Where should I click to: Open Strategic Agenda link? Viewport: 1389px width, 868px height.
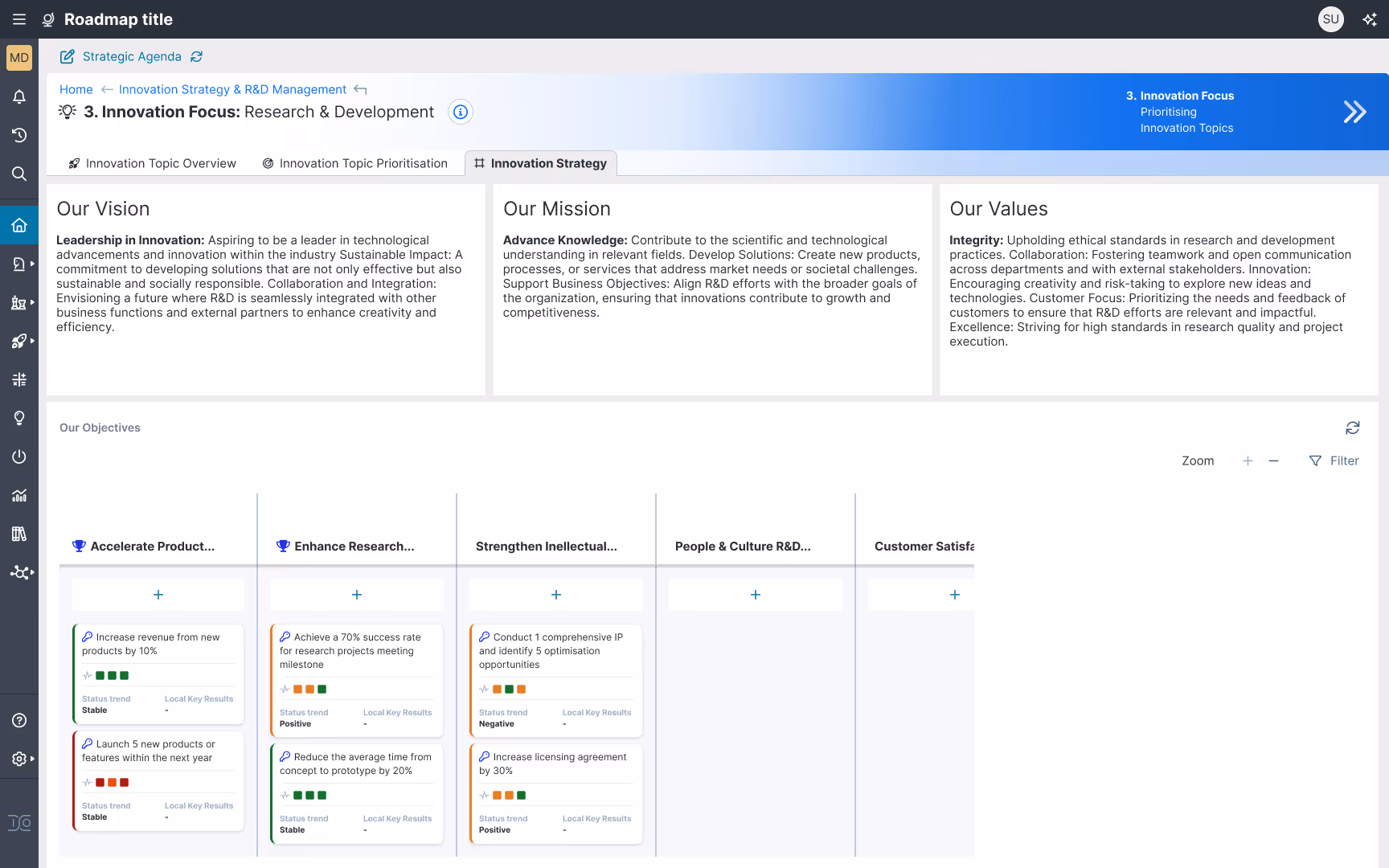pos(132,56)
